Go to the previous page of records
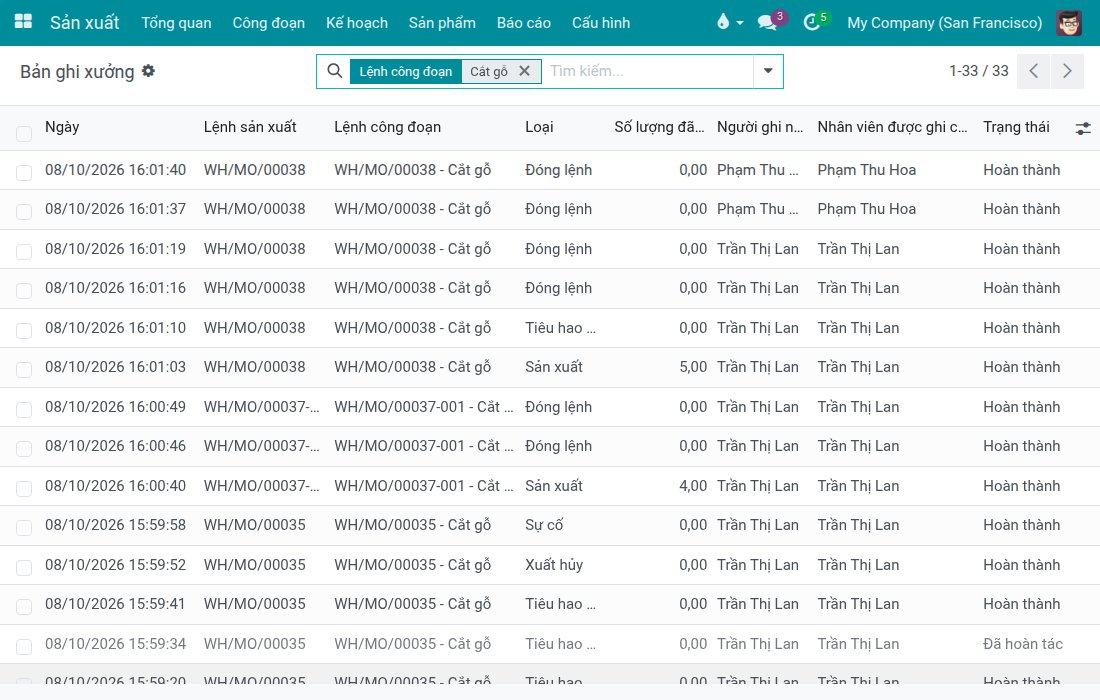The width and height of the screenshot is (1100, 700). [x=1033, y=71]
